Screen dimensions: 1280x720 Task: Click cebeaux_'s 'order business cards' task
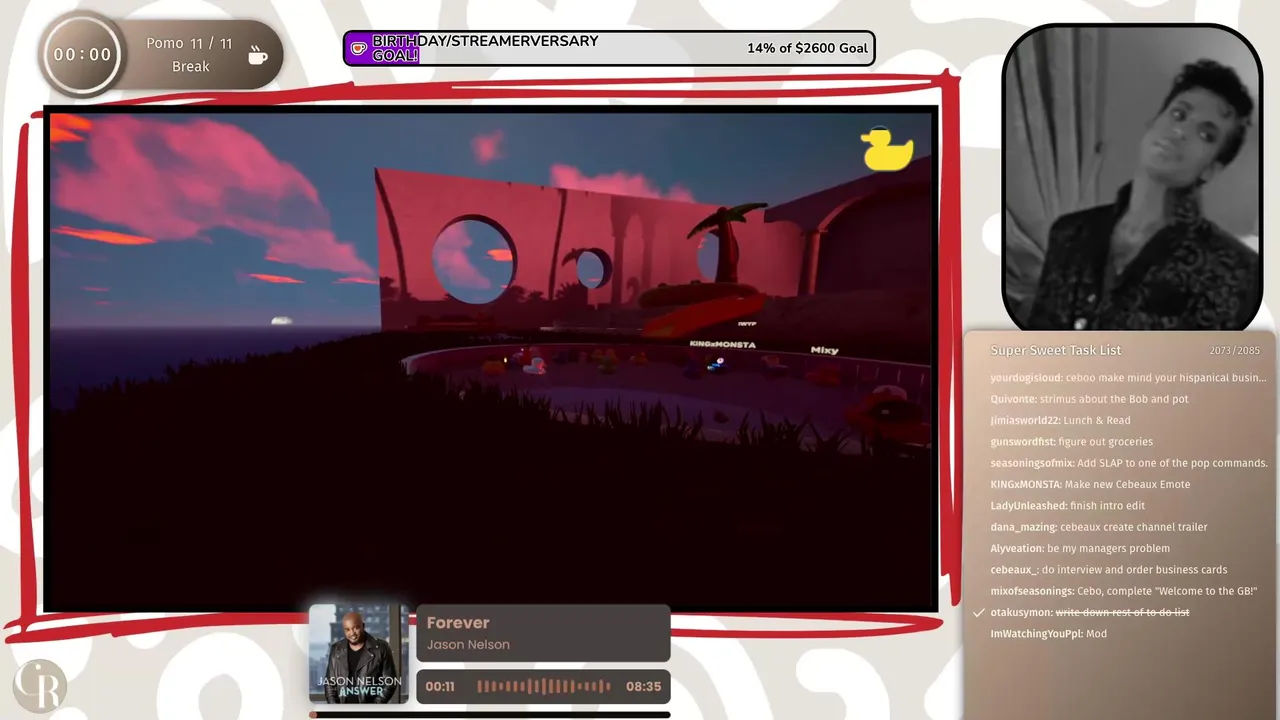(x=1109, y=570)
